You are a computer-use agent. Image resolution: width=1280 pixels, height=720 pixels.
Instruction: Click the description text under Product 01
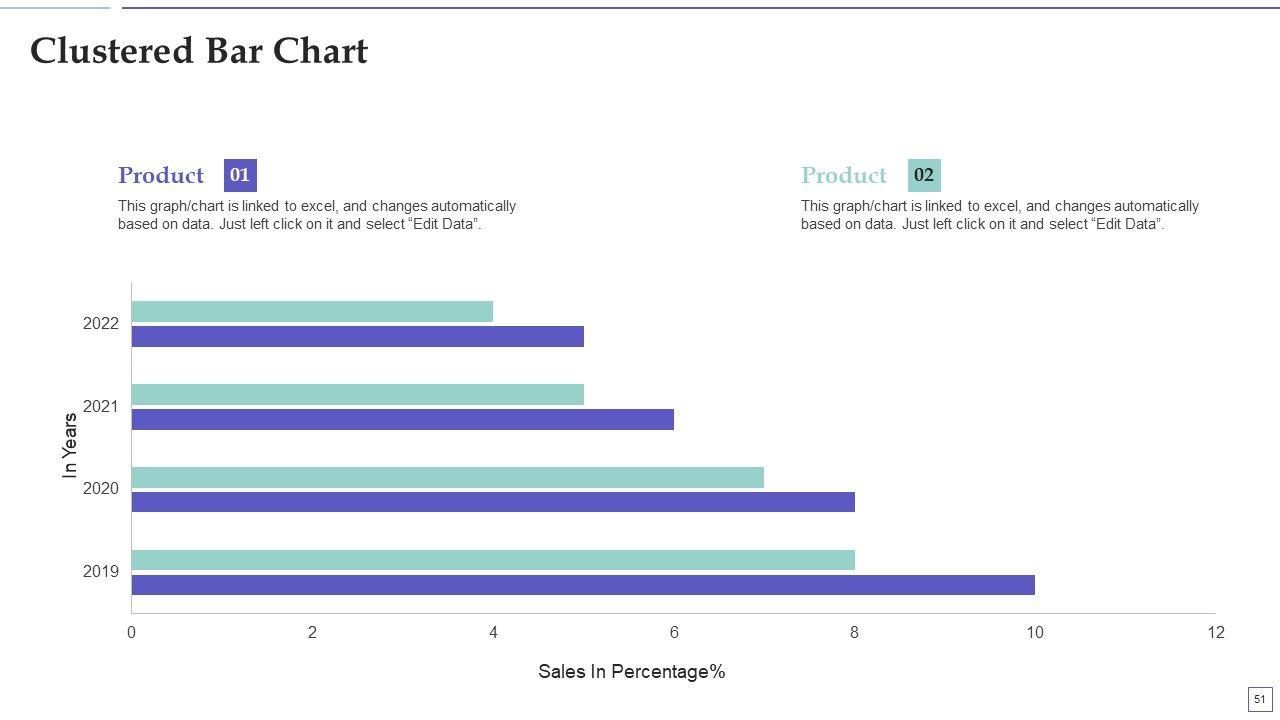[x=317, y=215]
